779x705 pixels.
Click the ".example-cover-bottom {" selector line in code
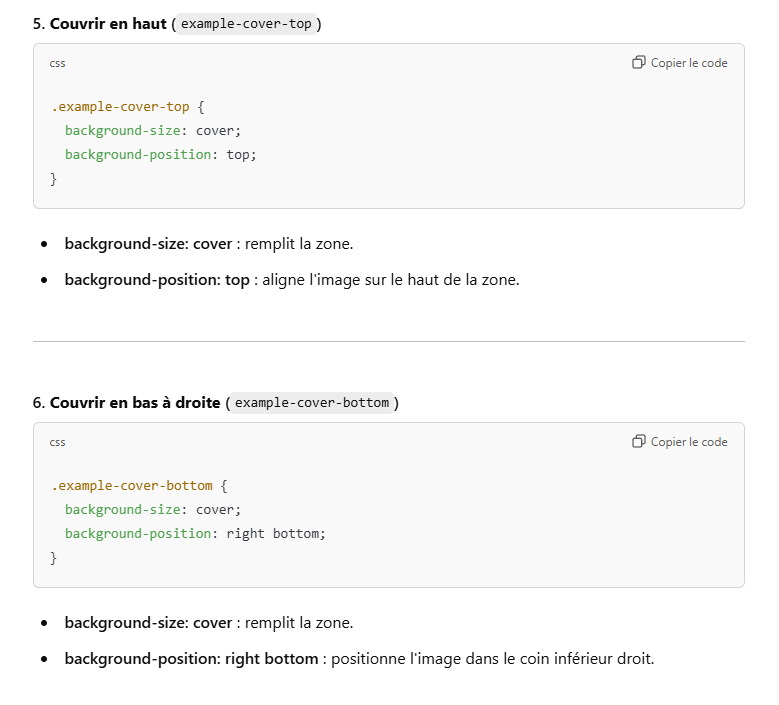(140, 486)
